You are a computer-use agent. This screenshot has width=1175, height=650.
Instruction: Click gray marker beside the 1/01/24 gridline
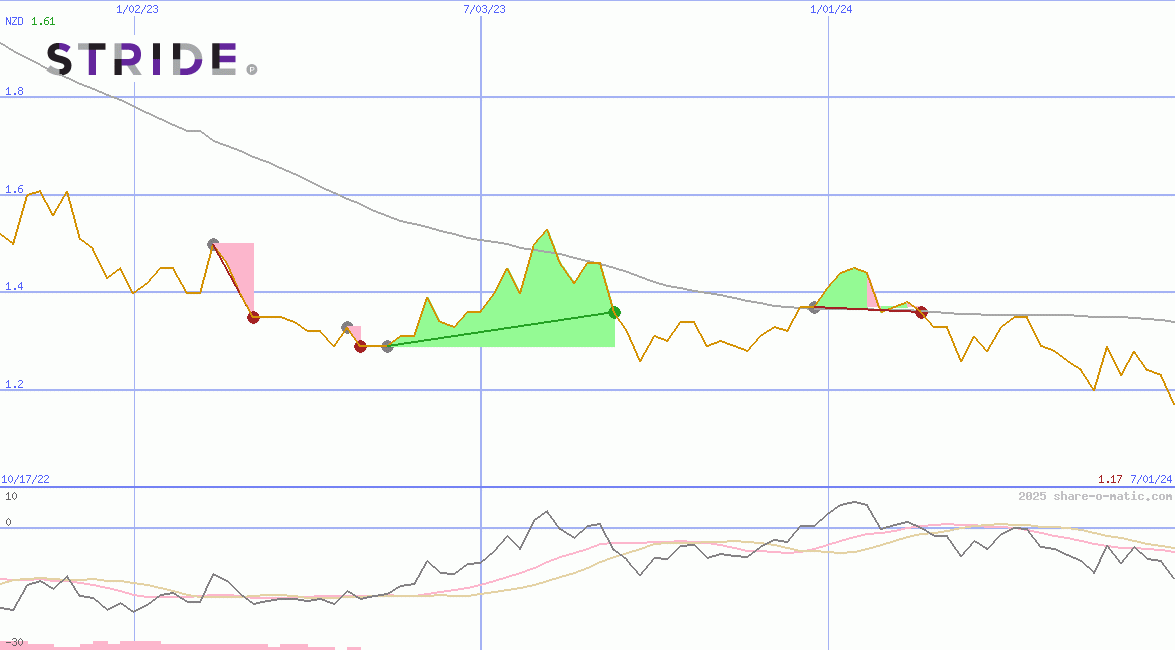(x=814, y=307)
